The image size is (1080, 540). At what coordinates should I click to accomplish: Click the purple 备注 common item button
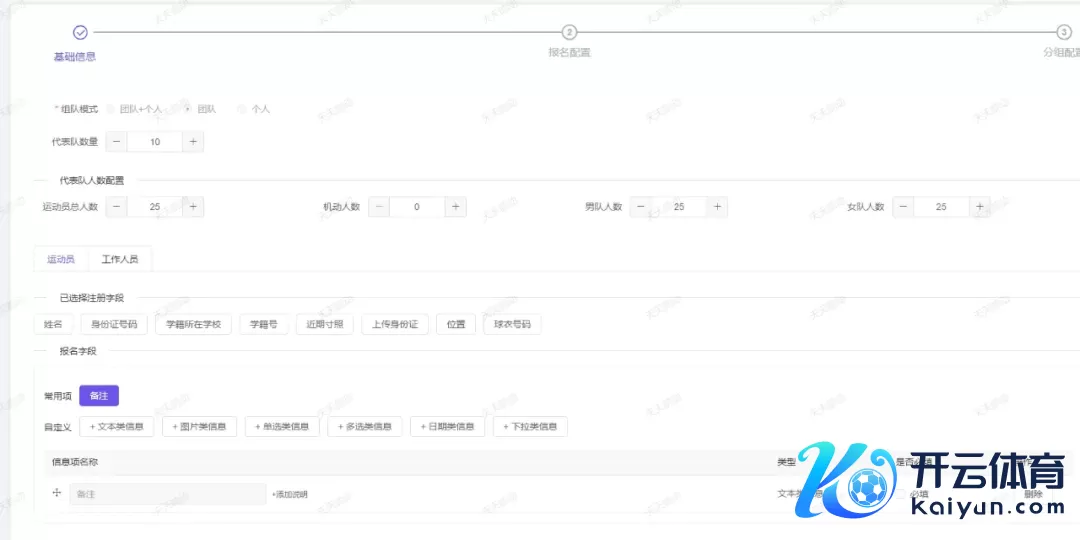tap(99, 396)
